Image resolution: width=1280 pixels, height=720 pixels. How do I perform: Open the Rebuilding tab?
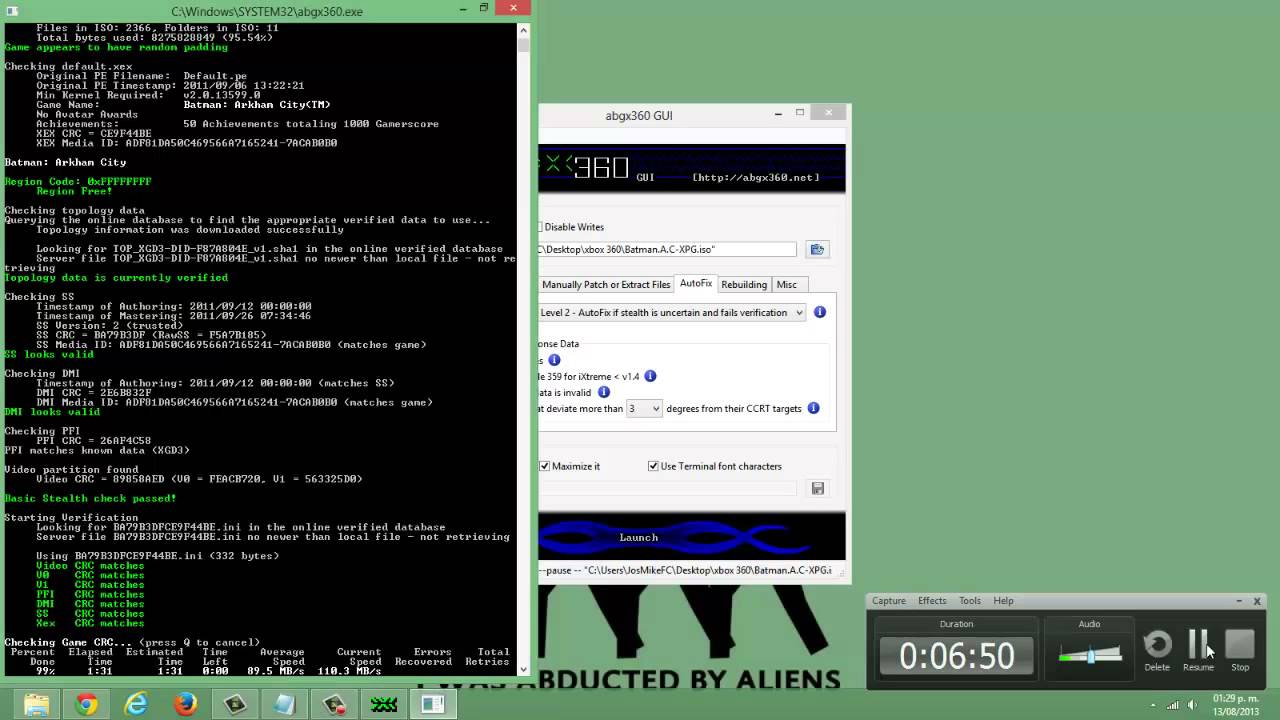[744, 285]
